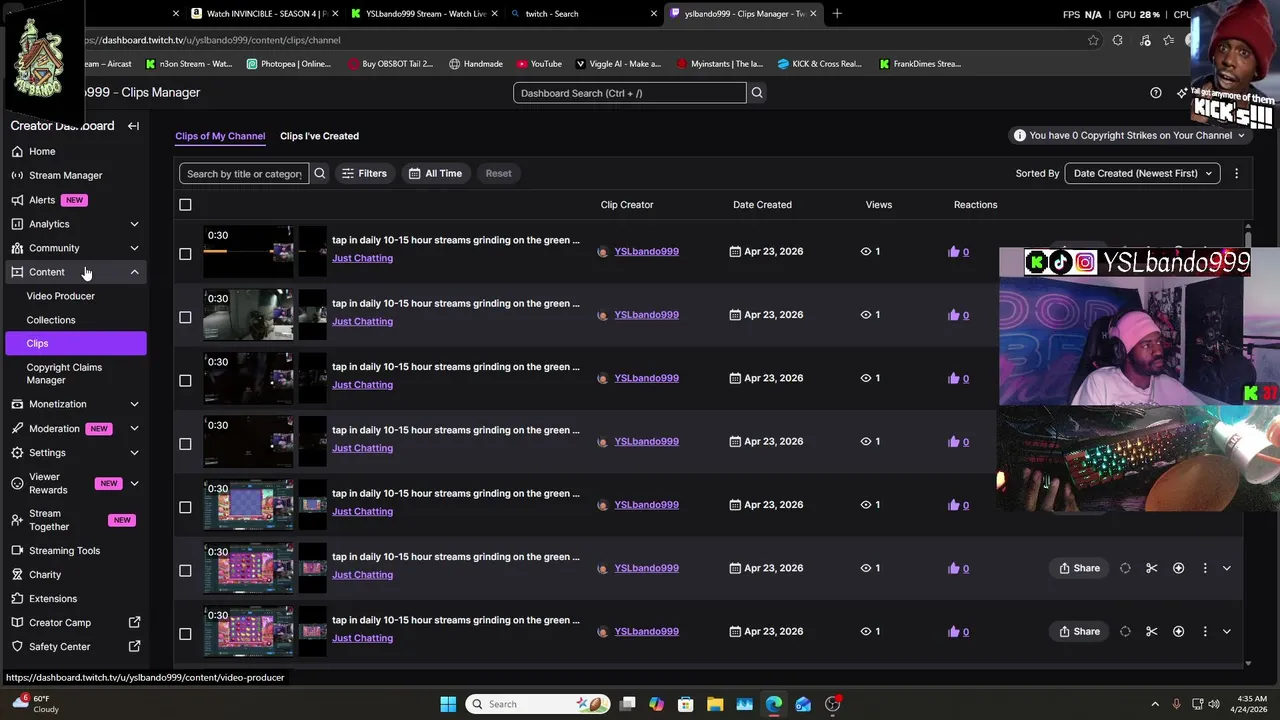1280x720 pixels.
Task: Open Collections under Content
Action: [51, 320]
